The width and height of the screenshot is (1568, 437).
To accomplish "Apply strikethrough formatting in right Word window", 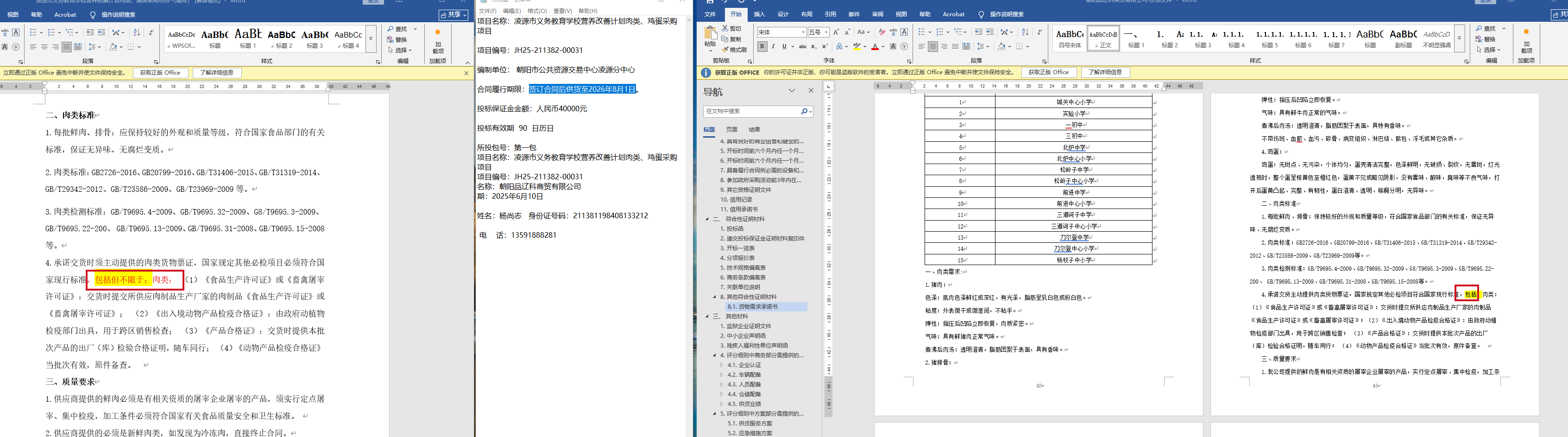I will pos(803,46).
